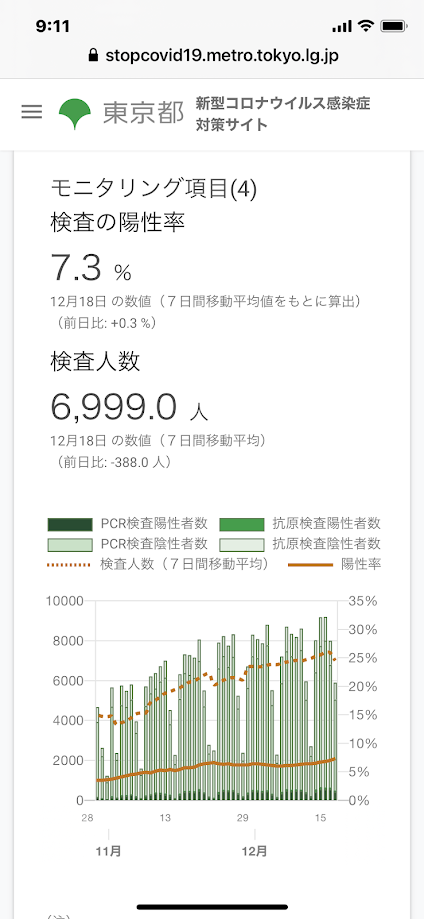Tap the stopcovid19.metro.tokyo.lg.jp address bar
Image resolution: width=424 pixels, height=919 pixels.
pyautogui.click(x=212, y=56)
